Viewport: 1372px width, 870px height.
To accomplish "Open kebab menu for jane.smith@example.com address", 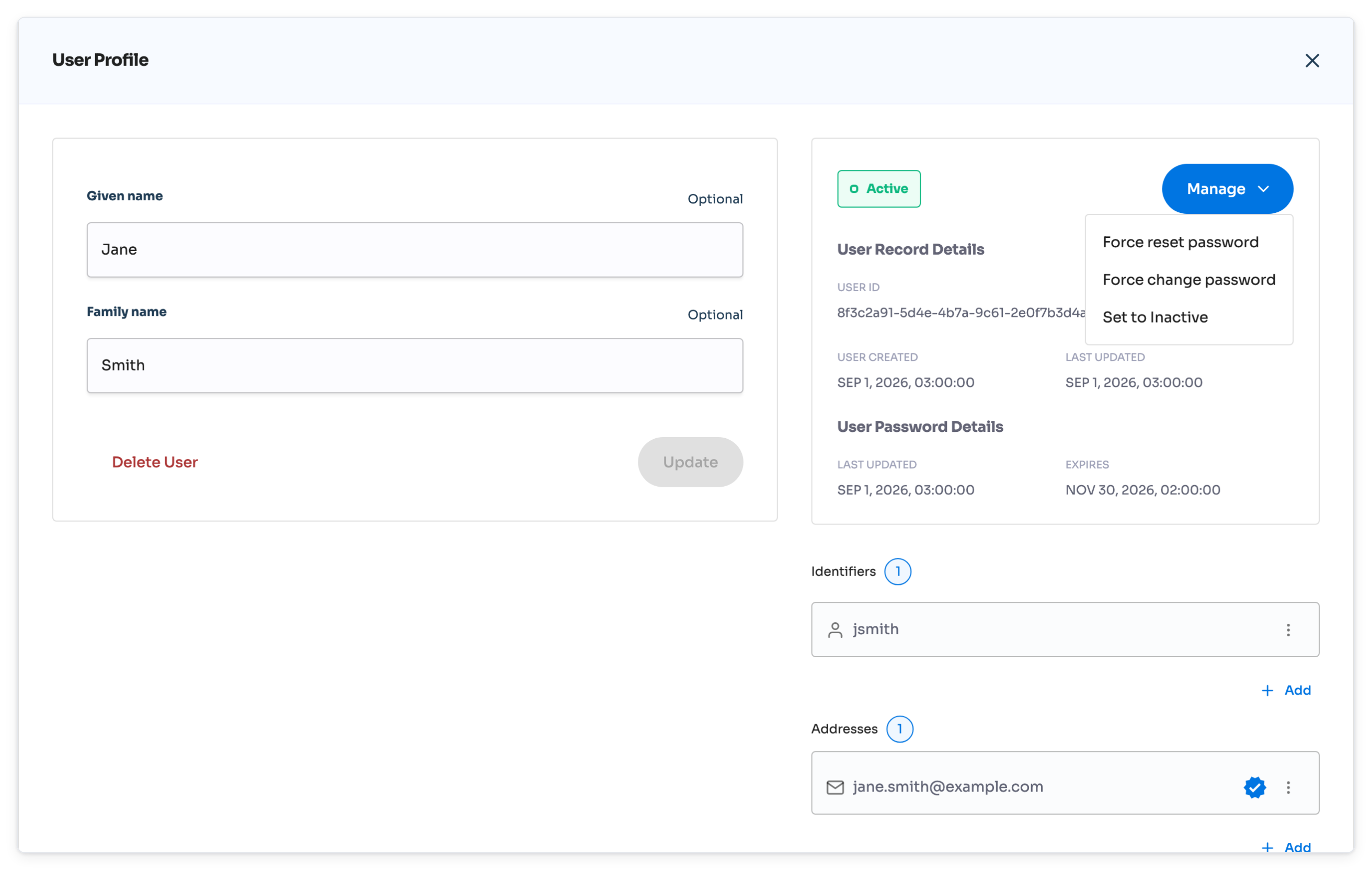I will click(x=1288, y=787).
